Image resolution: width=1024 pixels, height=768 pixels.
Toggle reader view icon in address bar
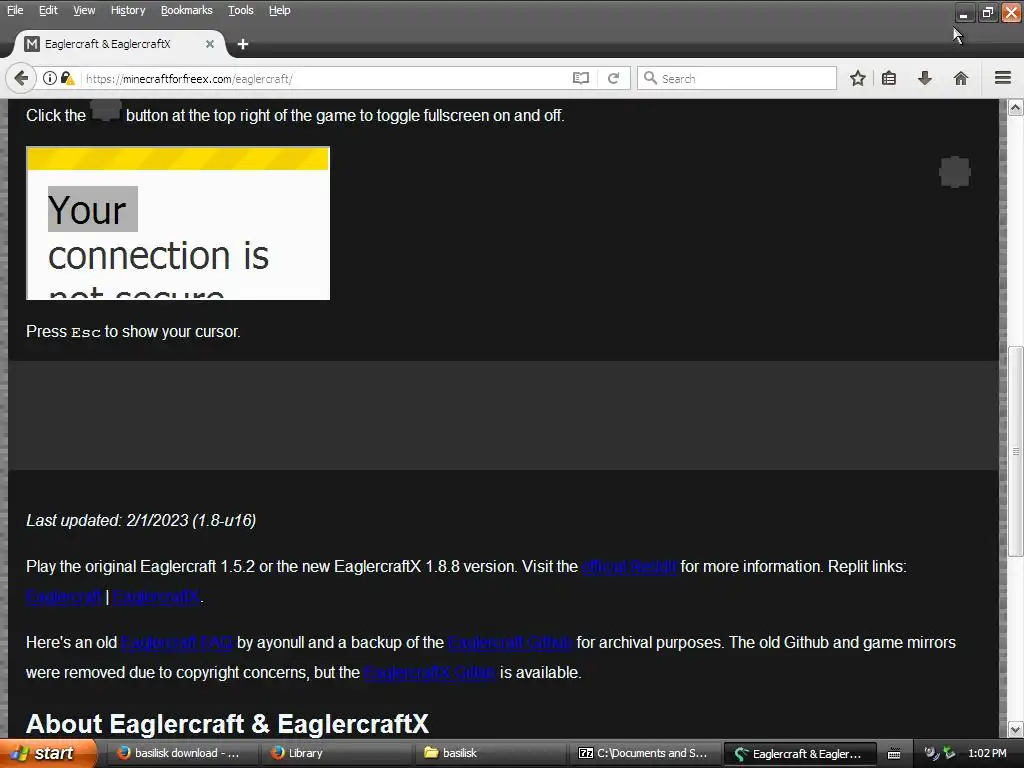click(581, 78)
